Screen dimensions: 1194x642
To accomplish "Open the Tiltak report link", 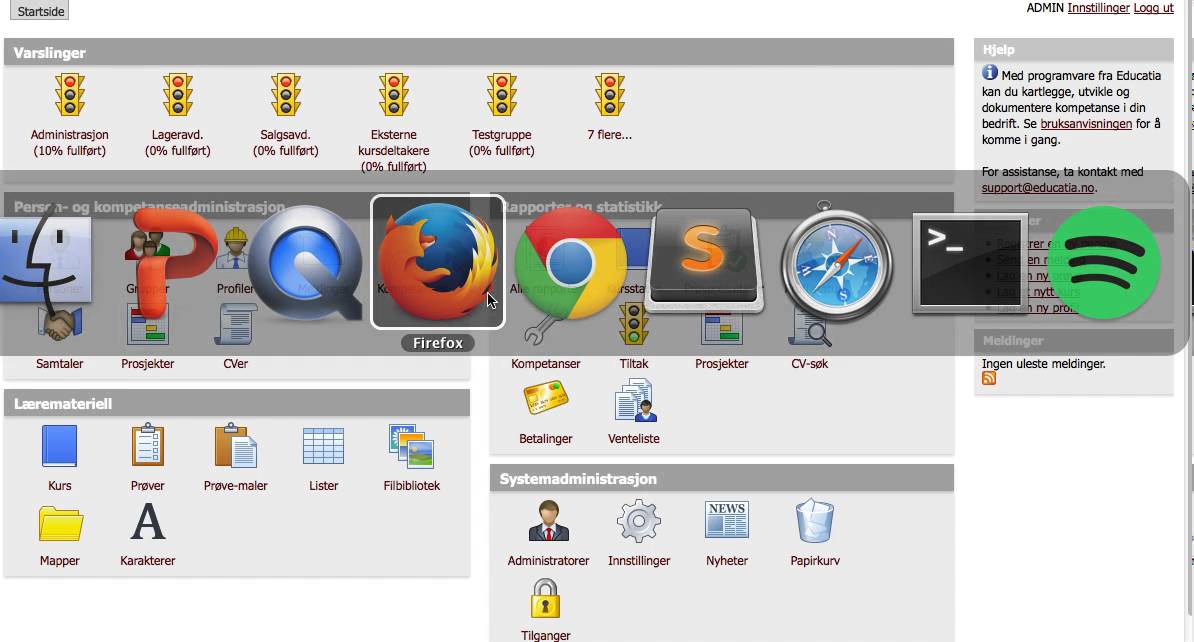I will [x=634, y=363].
